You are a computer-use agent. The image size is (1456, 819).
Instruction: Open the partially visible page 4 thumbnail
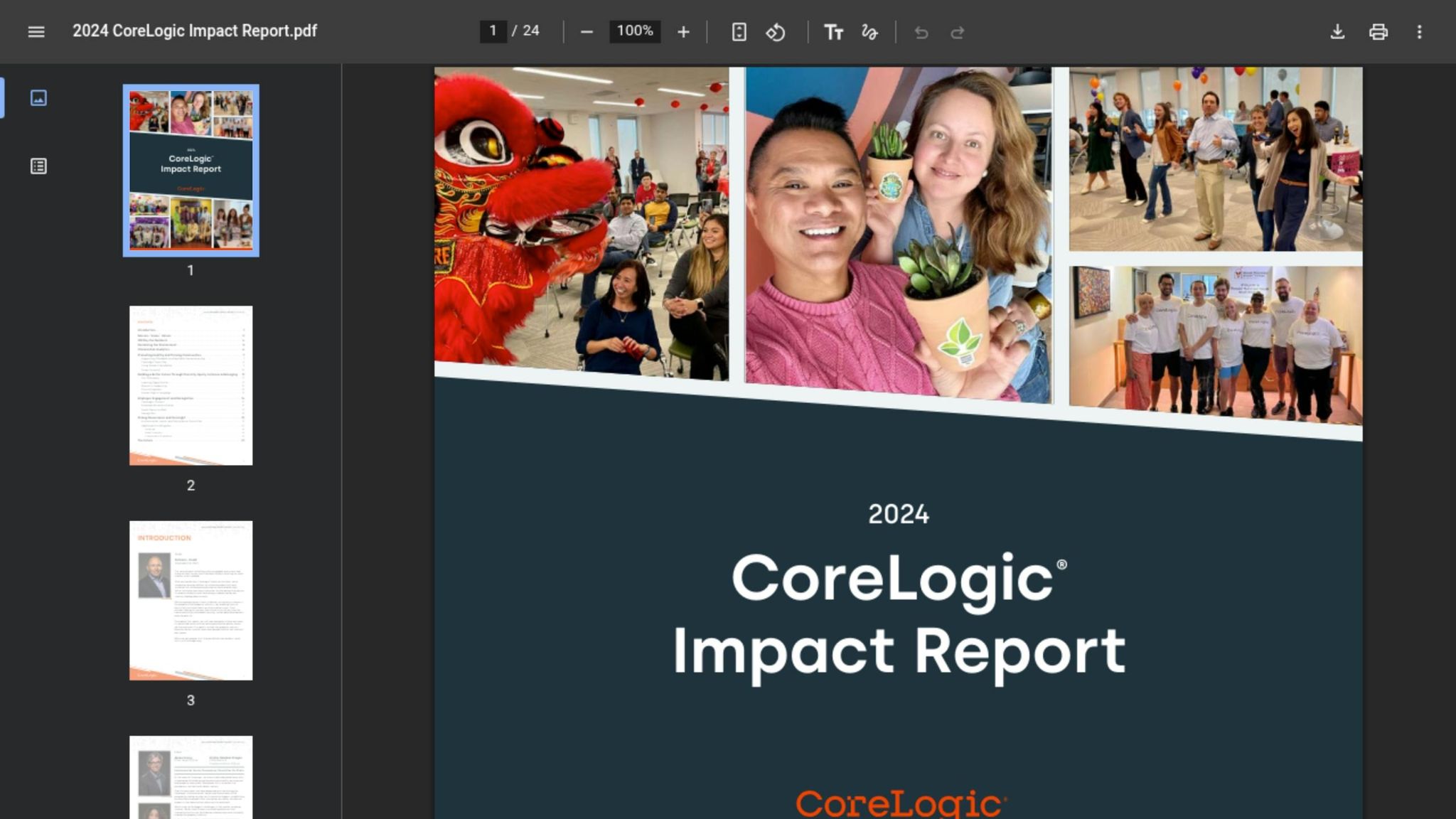click(191, 777)
